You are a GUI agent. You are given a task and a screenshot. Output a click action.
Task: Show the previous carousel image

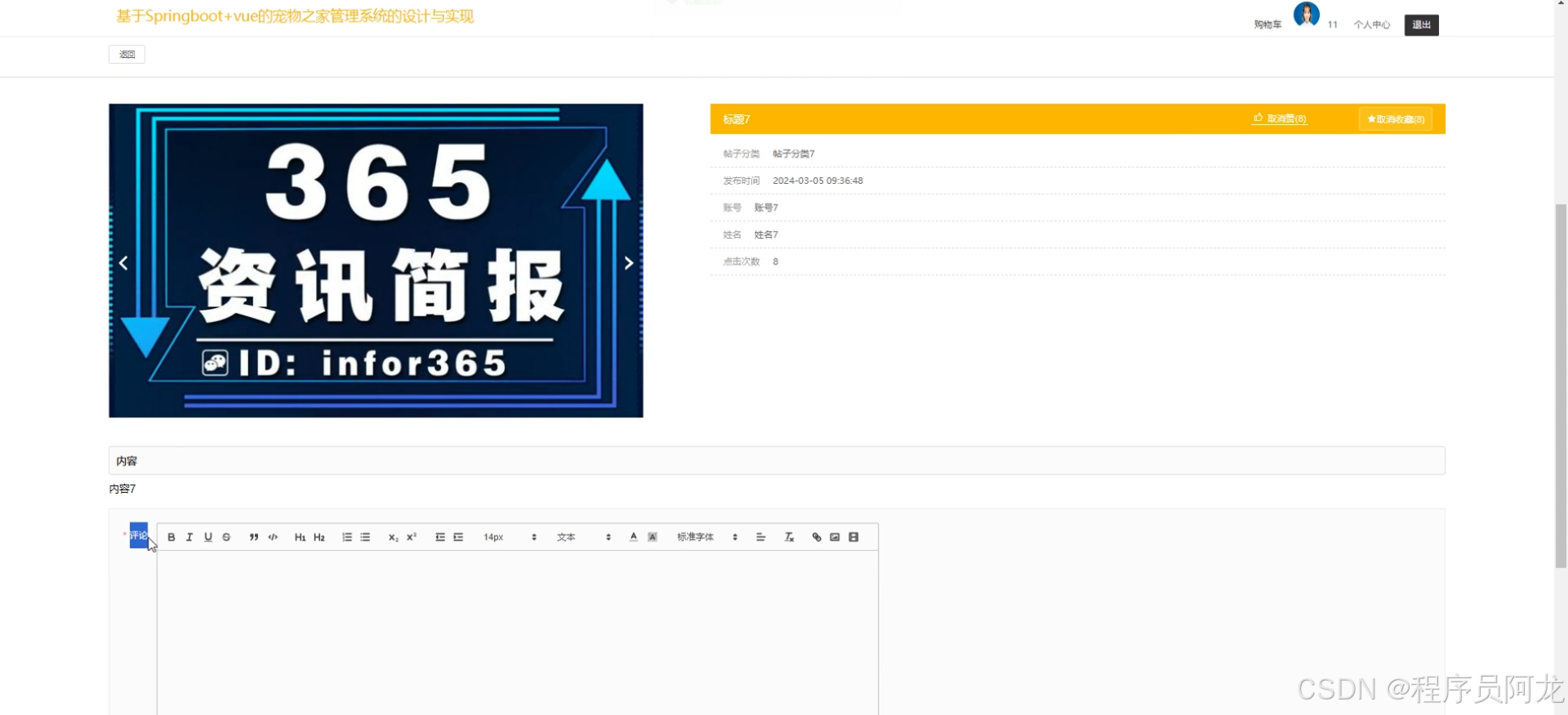(123, 263)
